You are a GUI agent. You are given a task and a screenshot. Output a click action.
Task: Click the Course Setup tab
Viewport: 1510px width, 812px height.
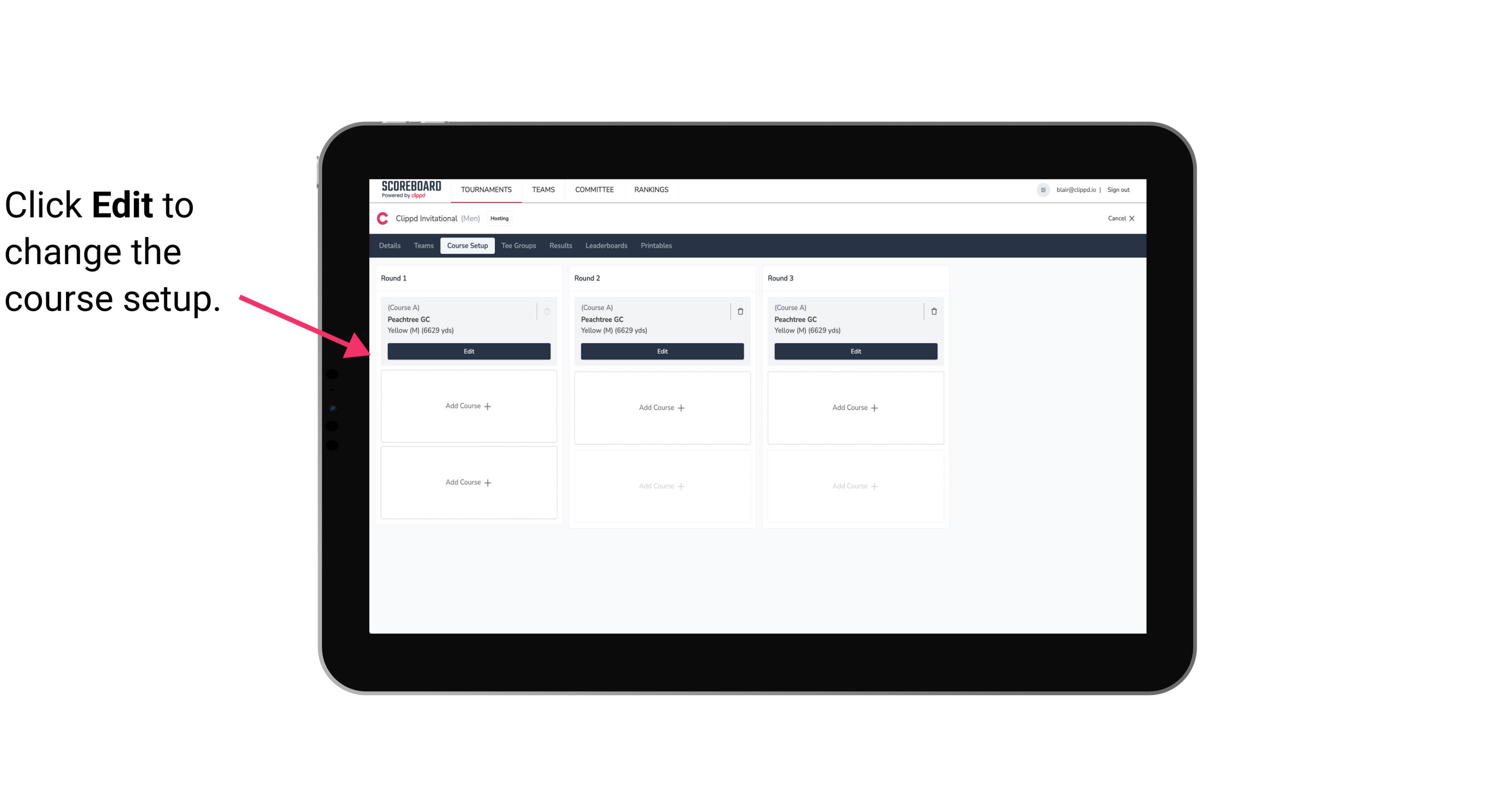tap(466, 245)
